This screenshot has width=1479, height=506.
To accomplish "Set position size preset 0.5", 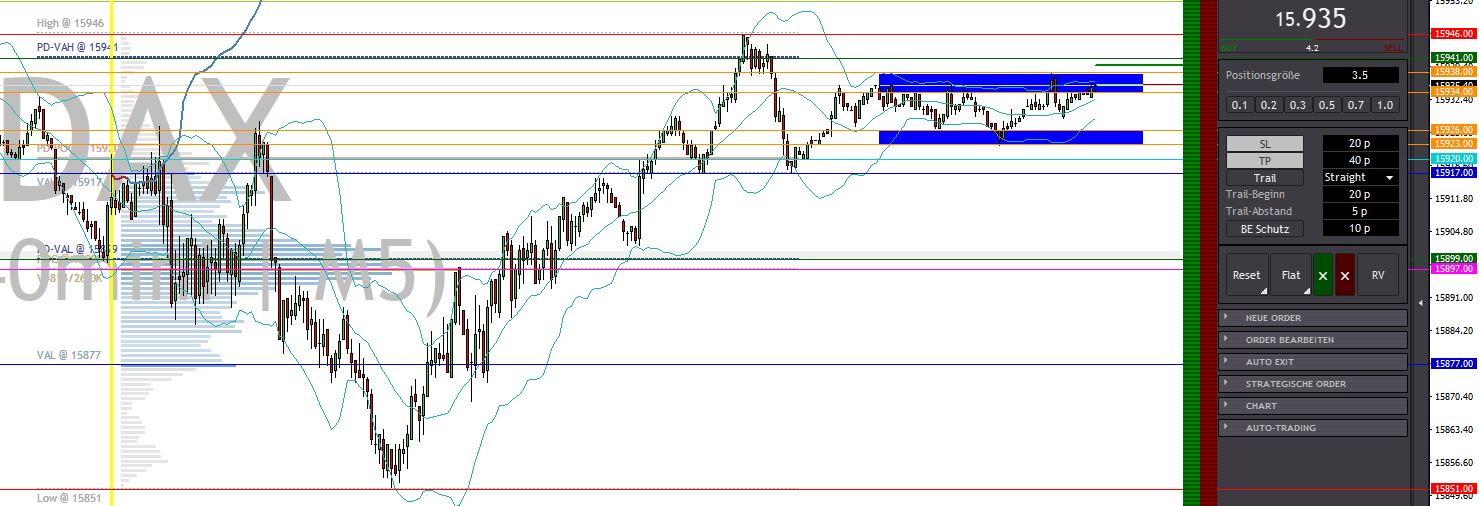I will pos(1327,105).
